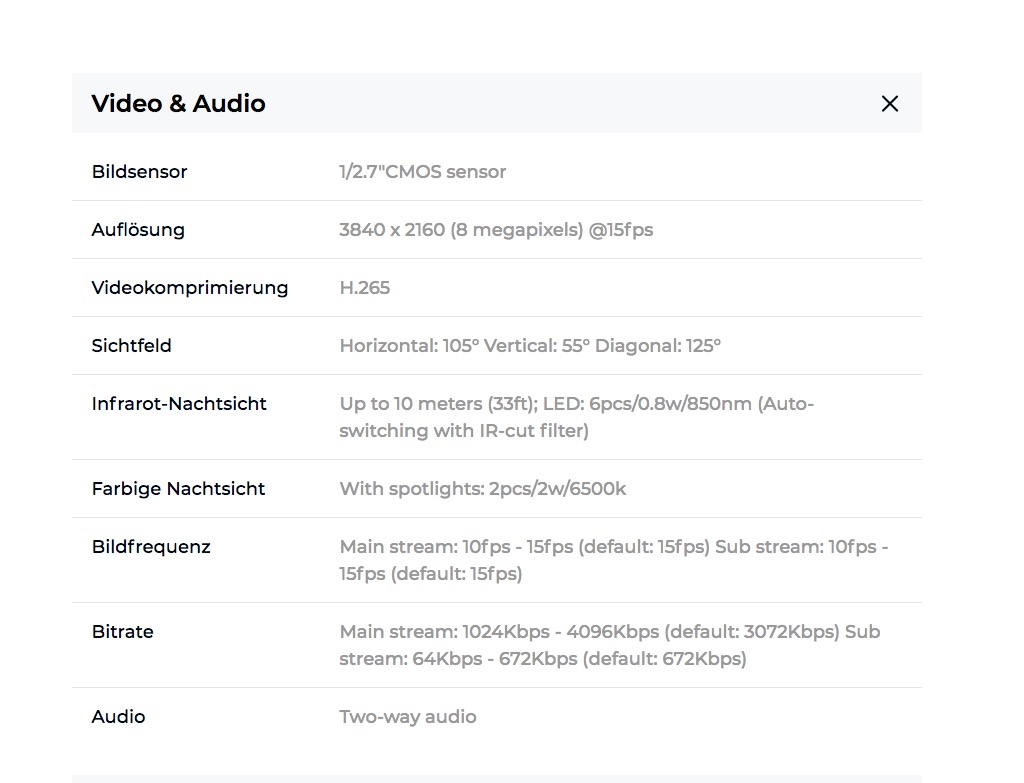Screen dimensions: 1024x783
Task: Click the Sichtfeld label
Action: click(131, 346)
